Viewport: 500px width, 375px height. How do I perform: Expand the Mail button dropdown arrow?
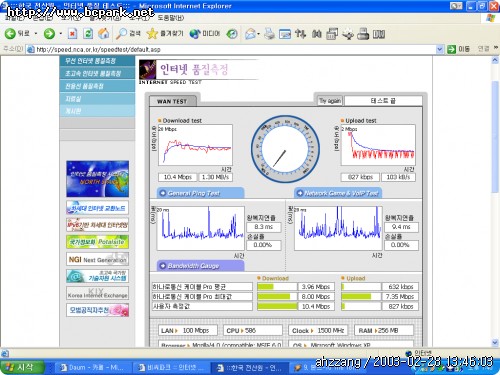(259, 34)
